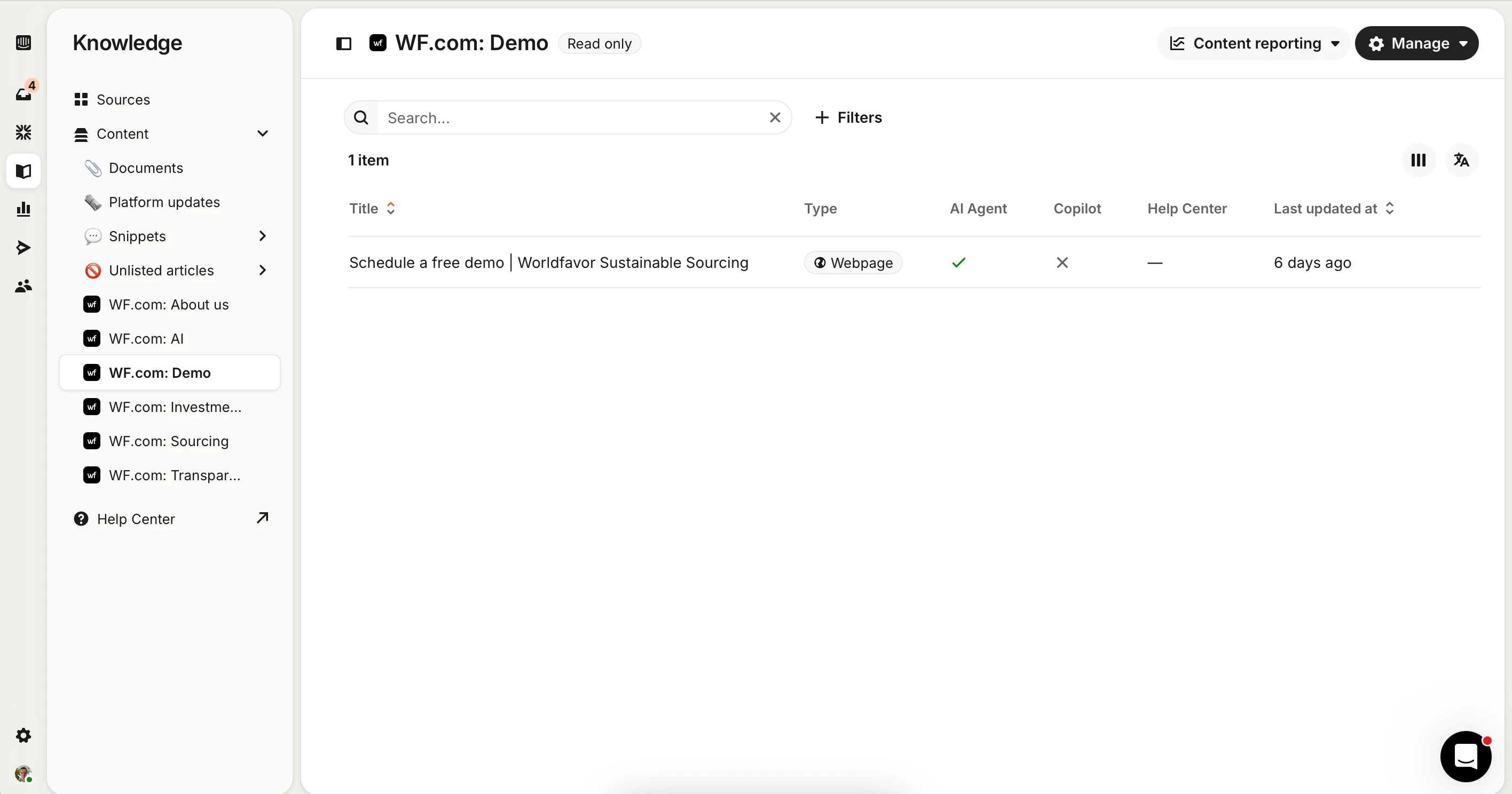
Task: Click the Copilot column header
Action: (x=1077, y=208)
